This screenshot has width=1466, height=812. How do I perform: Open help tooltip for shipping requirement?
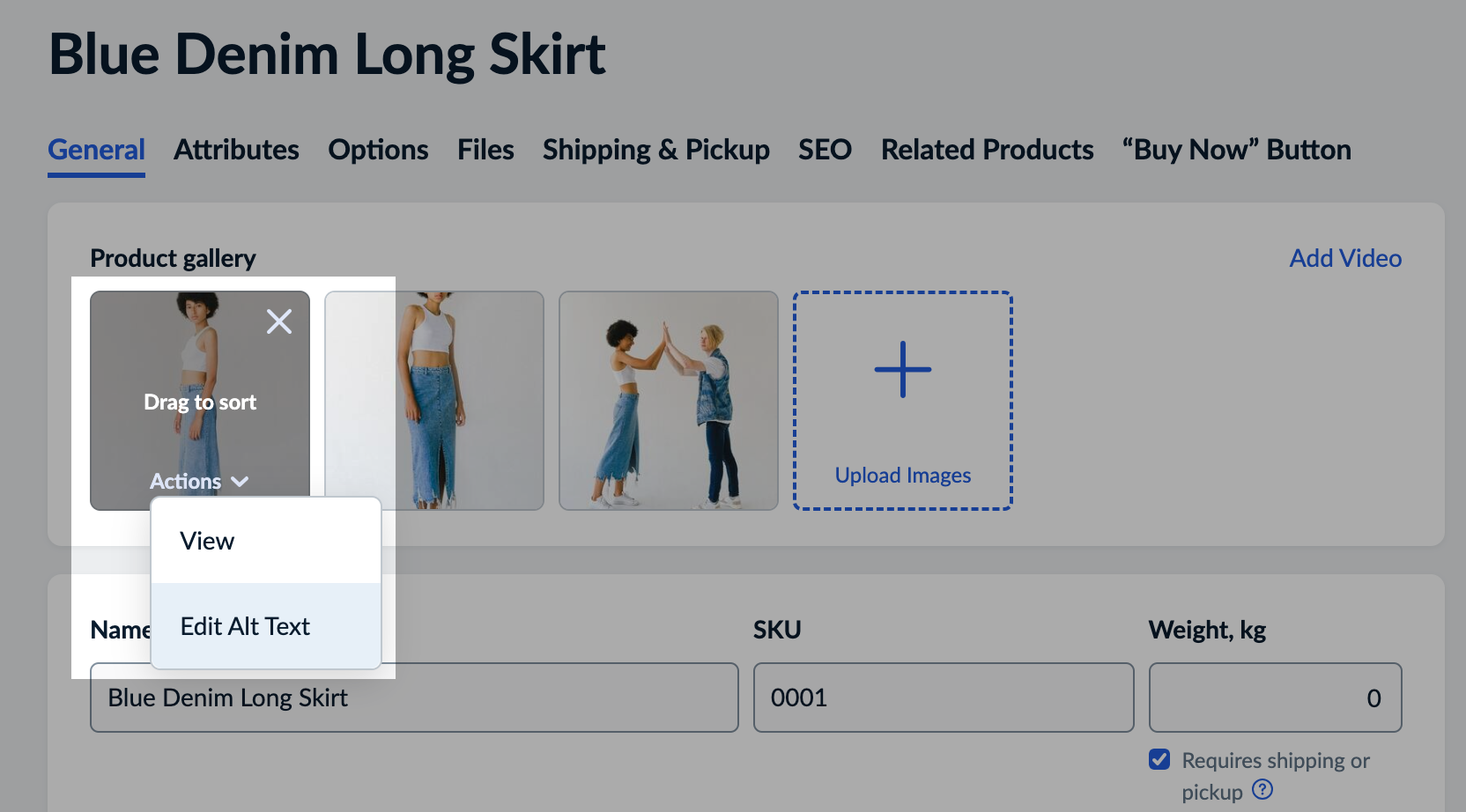coord(1262,789)
